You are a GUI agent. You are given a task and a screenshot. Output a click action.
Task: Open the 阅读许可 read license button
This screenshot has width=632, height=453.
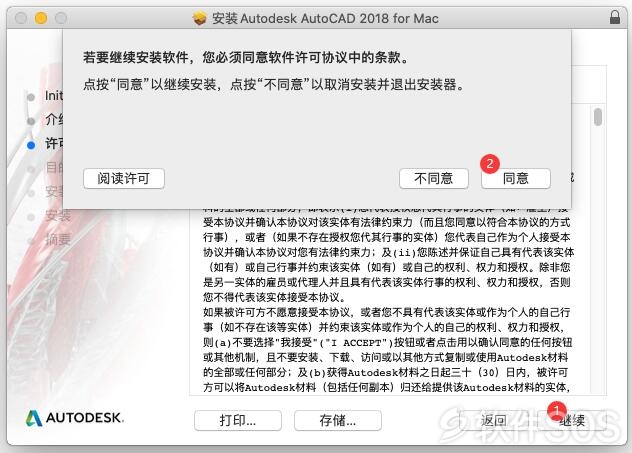tap(124, 179)
